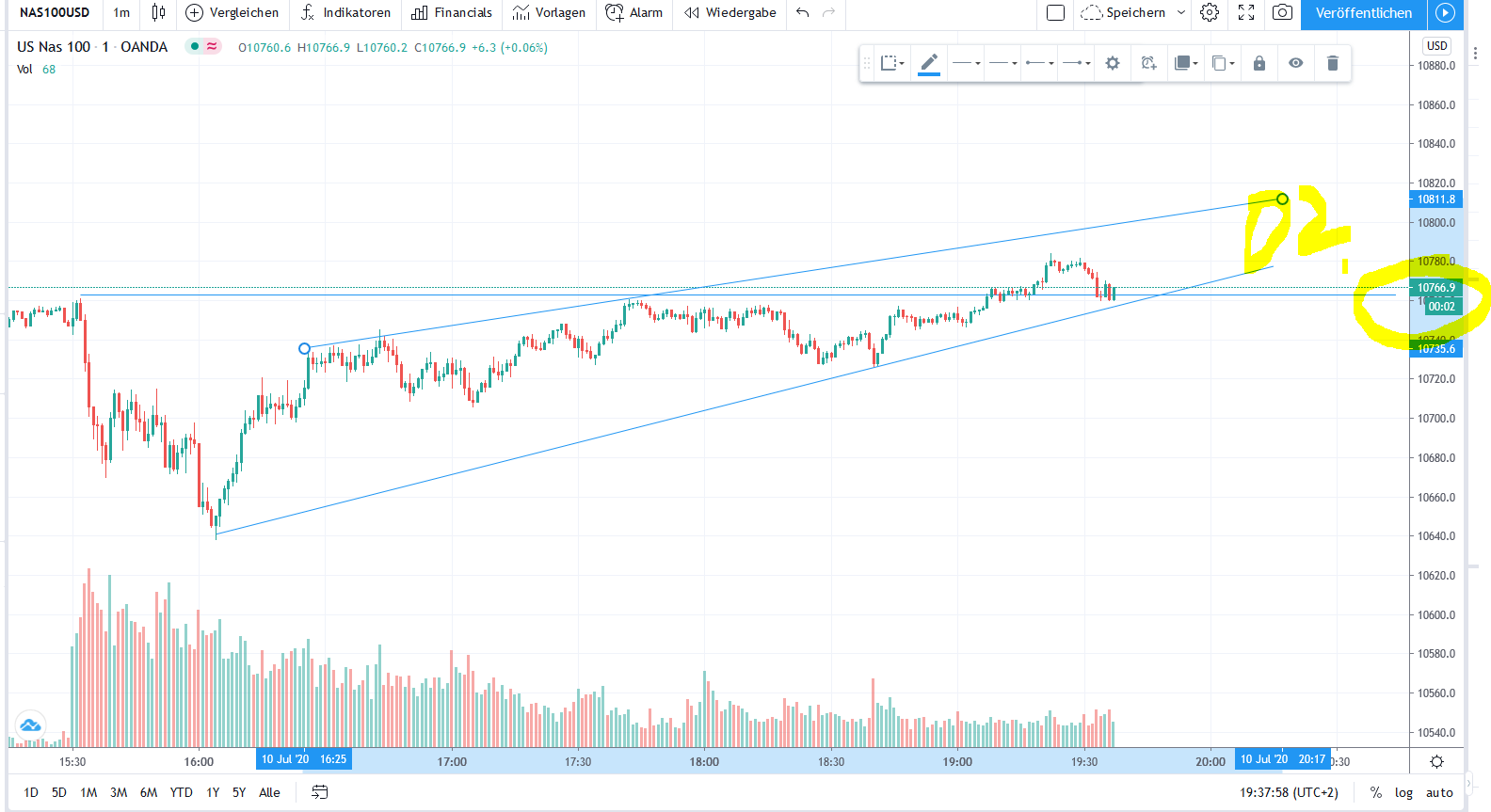
Task: Click the undo arrow
Action: [802, 12]
